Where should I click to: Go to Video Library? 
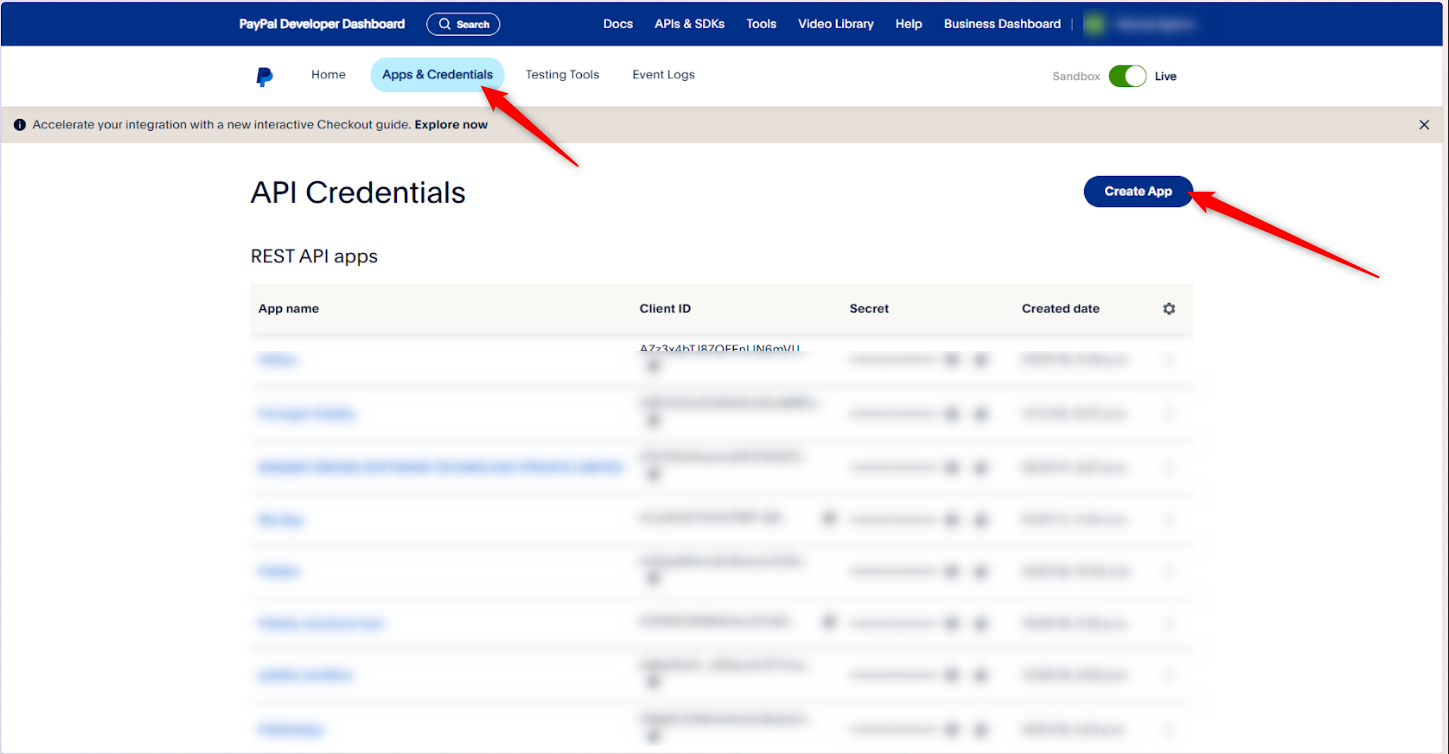point(836,24)
